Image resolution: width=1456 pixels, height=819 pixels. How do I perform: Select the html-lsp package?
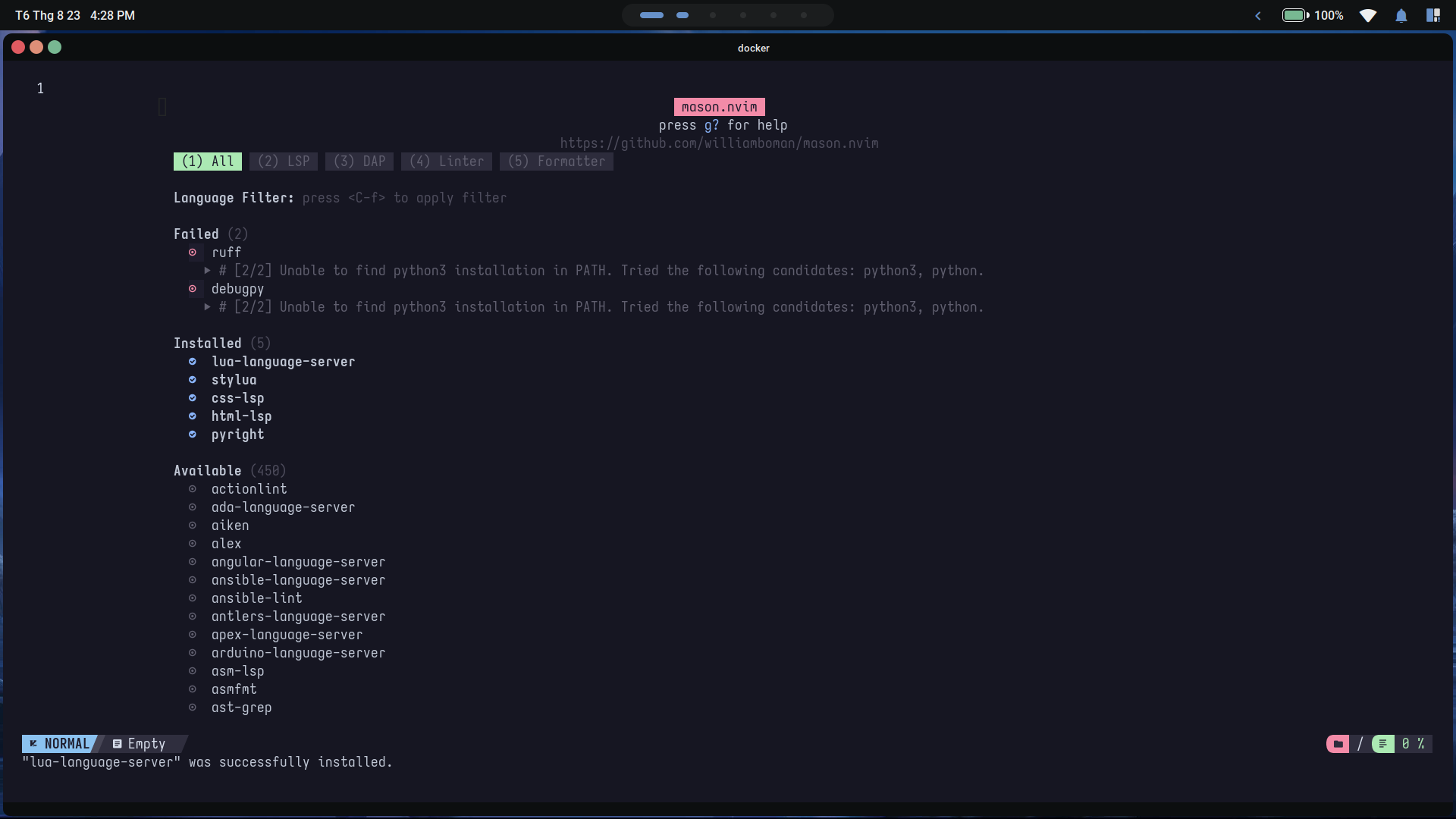241,416
